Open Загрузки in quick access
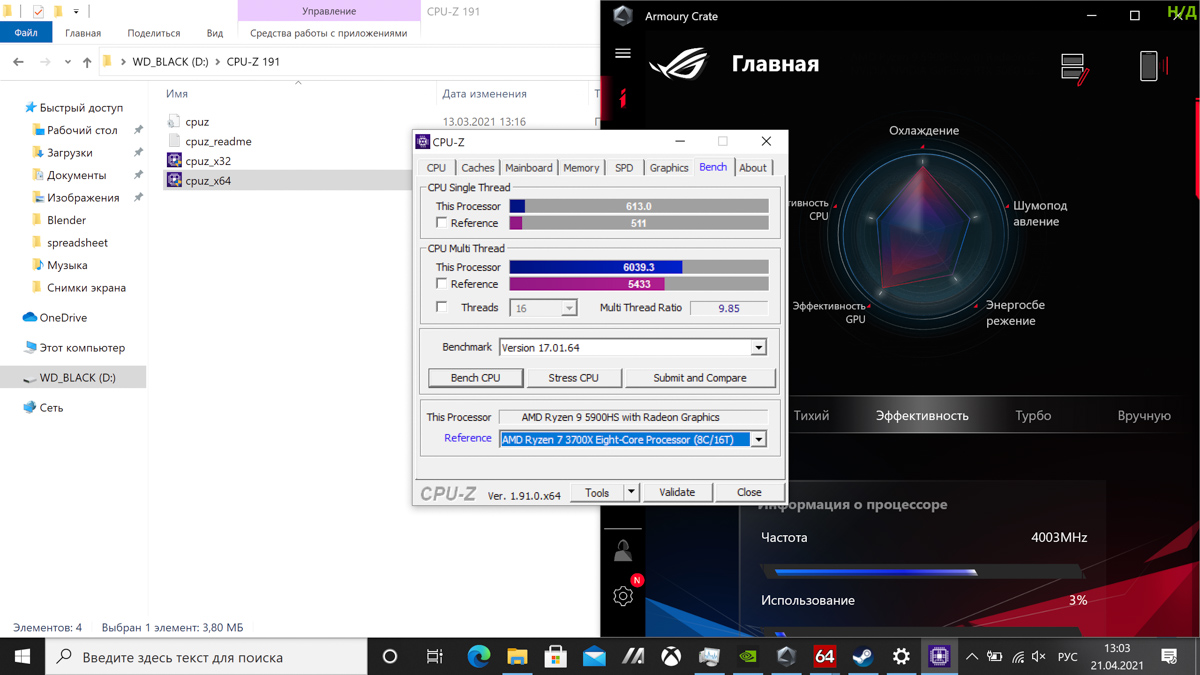Image resolution: width=1200 pixels, height=675 pixels. coord(70,153)
